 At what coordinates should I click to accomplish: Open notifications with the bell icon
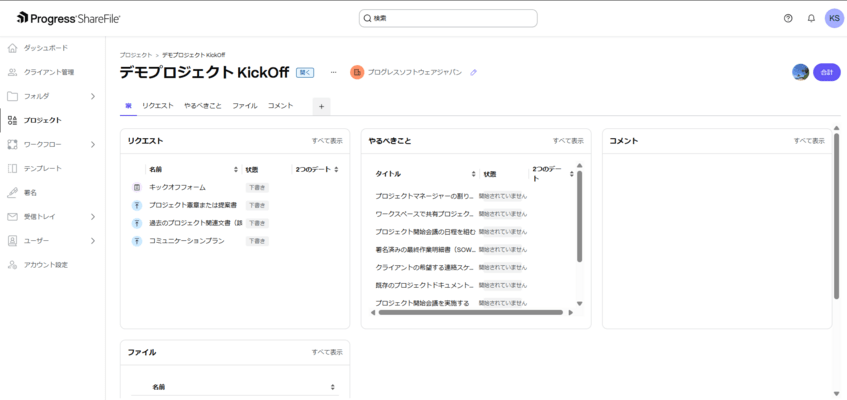[811, 18]
